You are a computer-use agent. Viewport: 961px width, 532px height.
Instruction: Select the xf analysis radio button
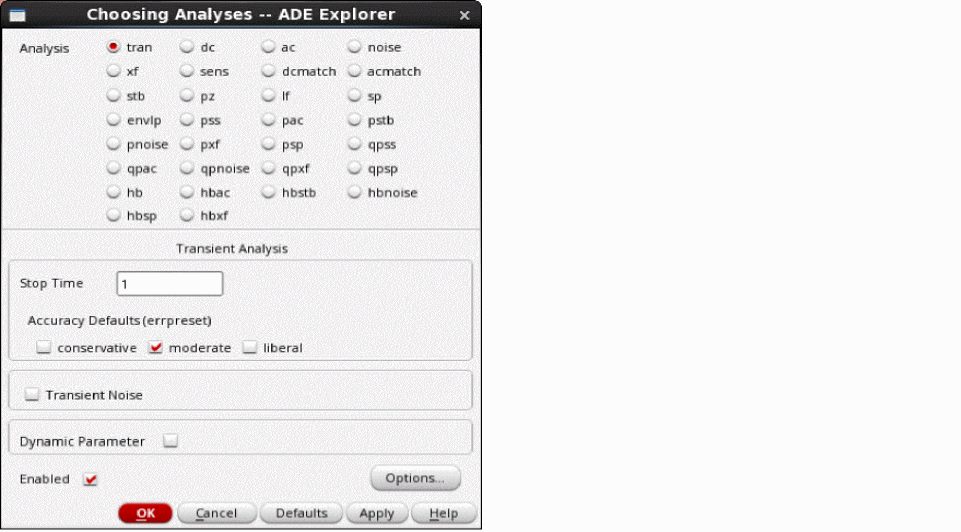click(x=113, y=71)
